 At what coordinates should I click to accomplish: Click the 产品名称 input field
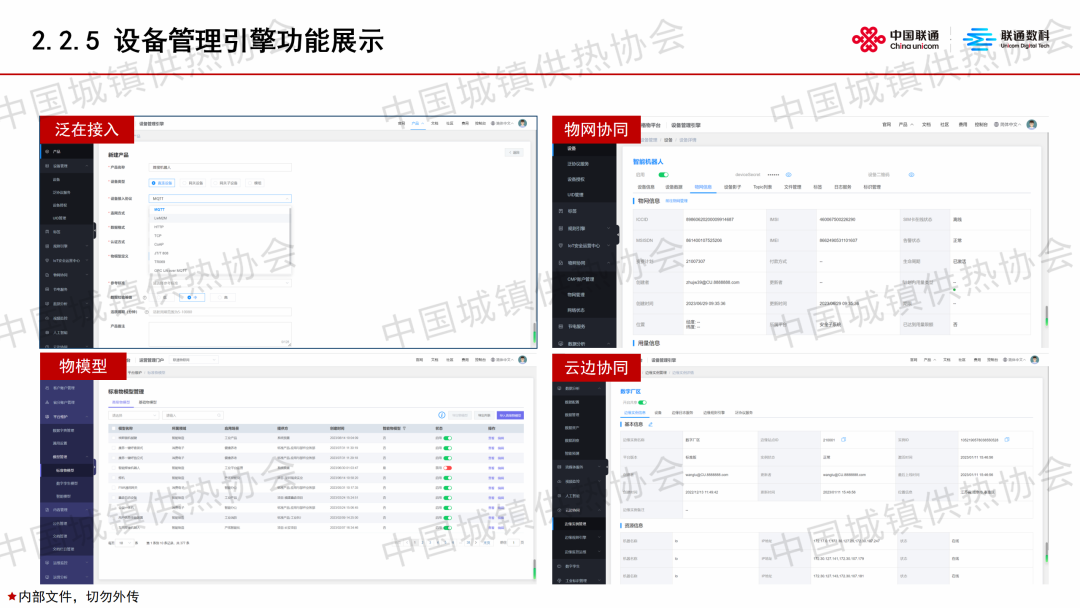pyautogui.click(x=220, y=167)
